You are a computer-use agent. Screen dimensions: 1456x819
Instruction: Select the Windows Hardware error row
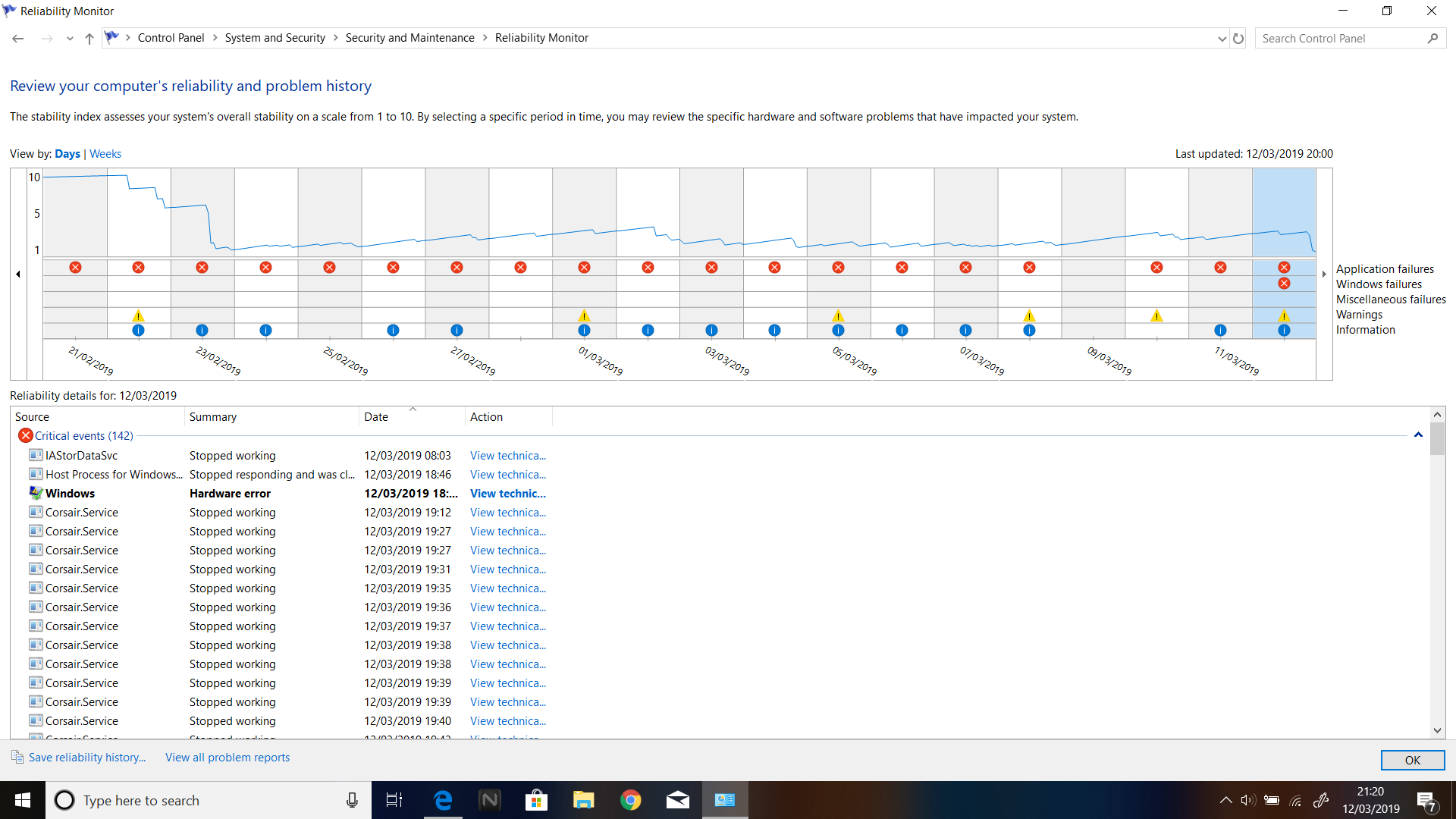288,494
